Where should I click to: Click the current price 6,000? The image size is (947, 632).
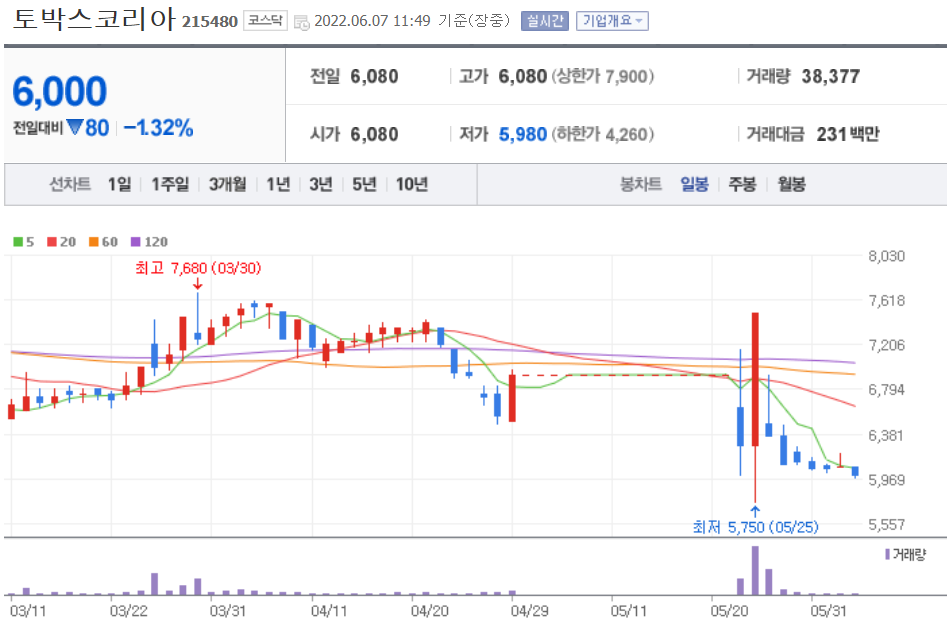[59, 91]
